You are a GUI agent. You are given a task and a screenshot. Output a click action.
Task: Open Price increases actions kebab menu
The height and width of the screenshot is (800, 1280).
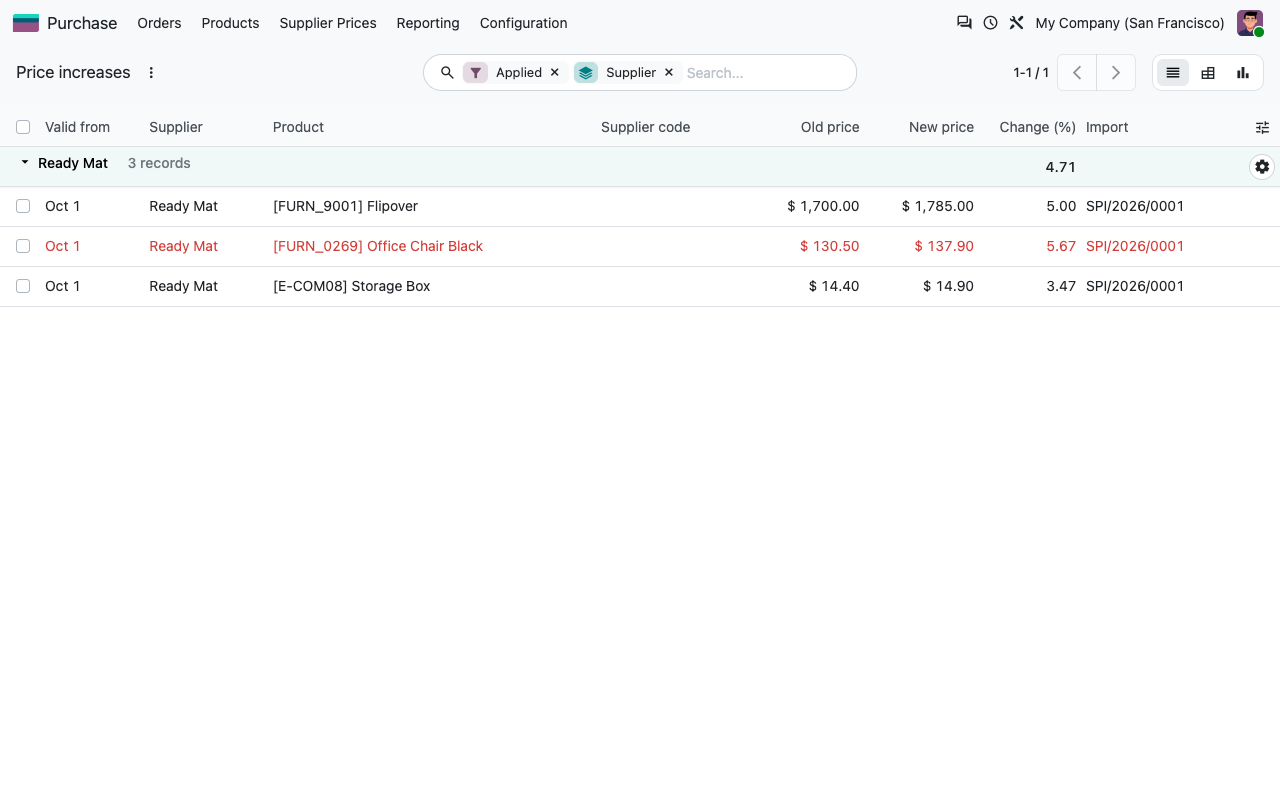tap(152, 72)
